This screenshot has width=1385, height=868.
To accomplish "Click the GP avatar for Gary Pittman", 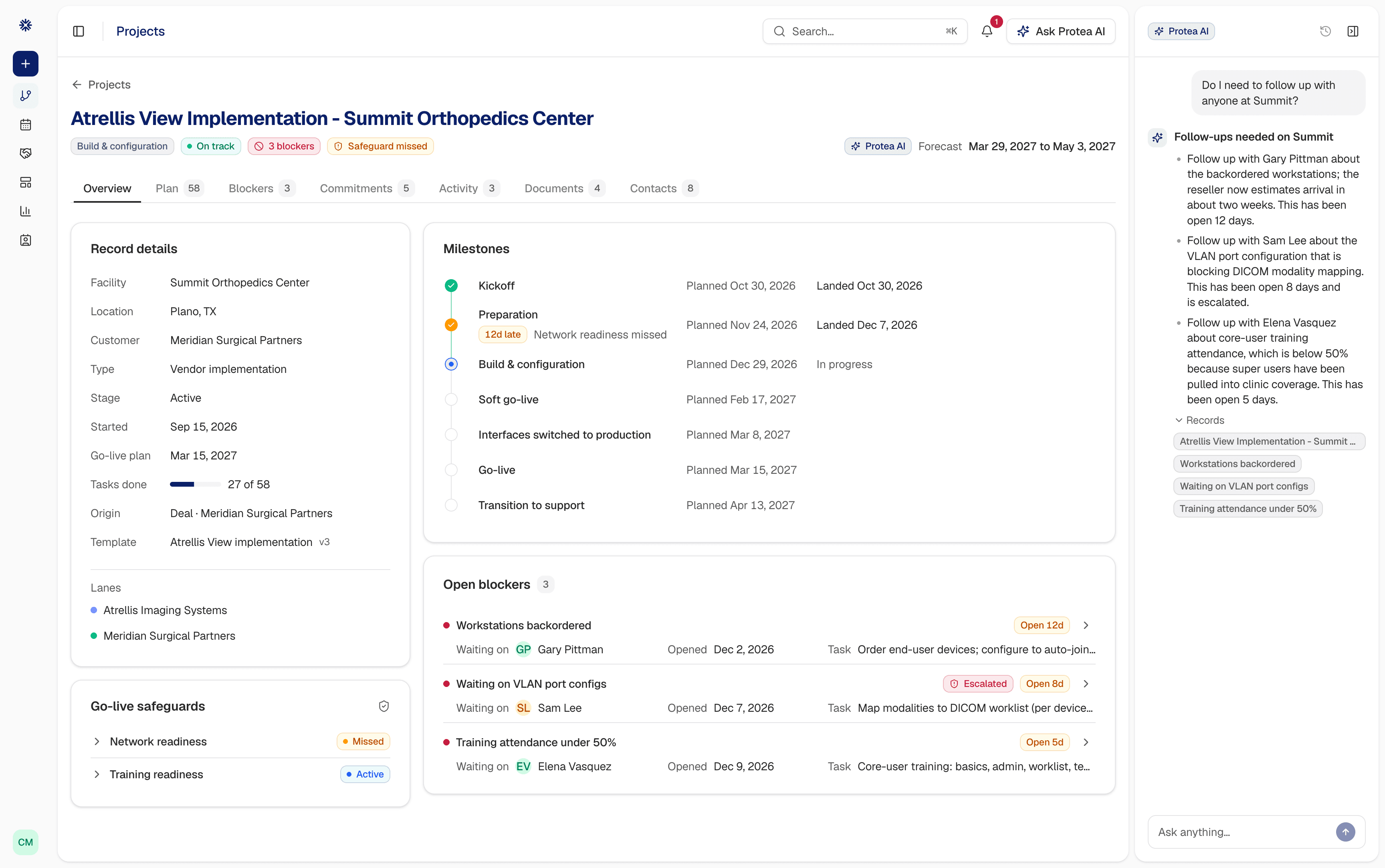I will point(523,649).
